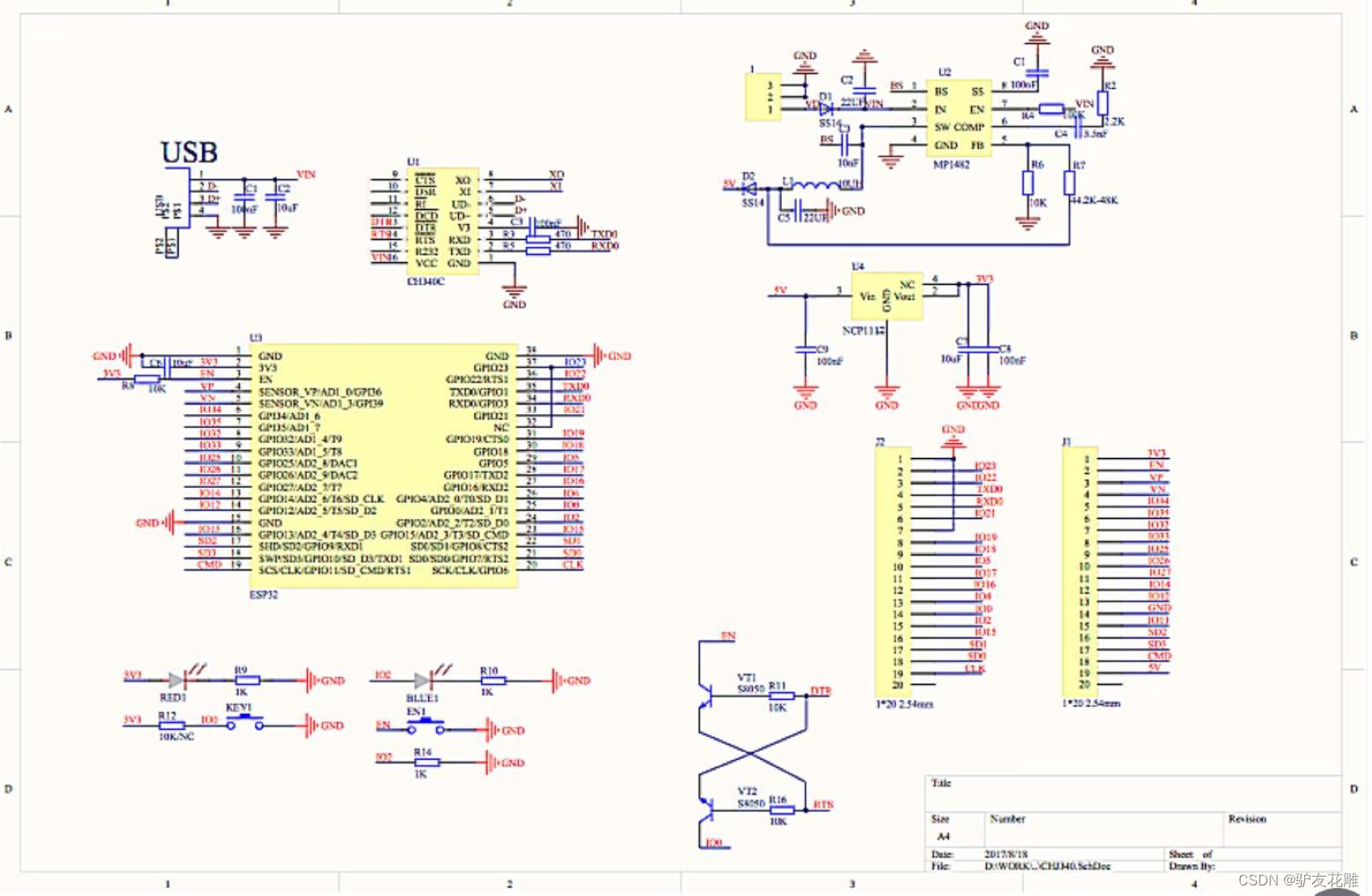Select capacitor C9 100nF near NCP1117

(x=805, y=350)
